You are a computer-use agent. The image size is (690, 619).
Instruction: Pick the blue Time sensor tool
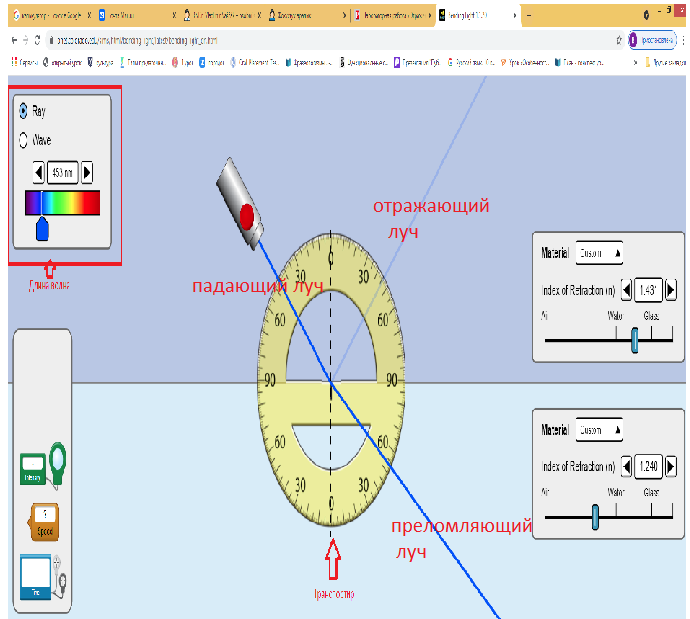coord(43,577)
